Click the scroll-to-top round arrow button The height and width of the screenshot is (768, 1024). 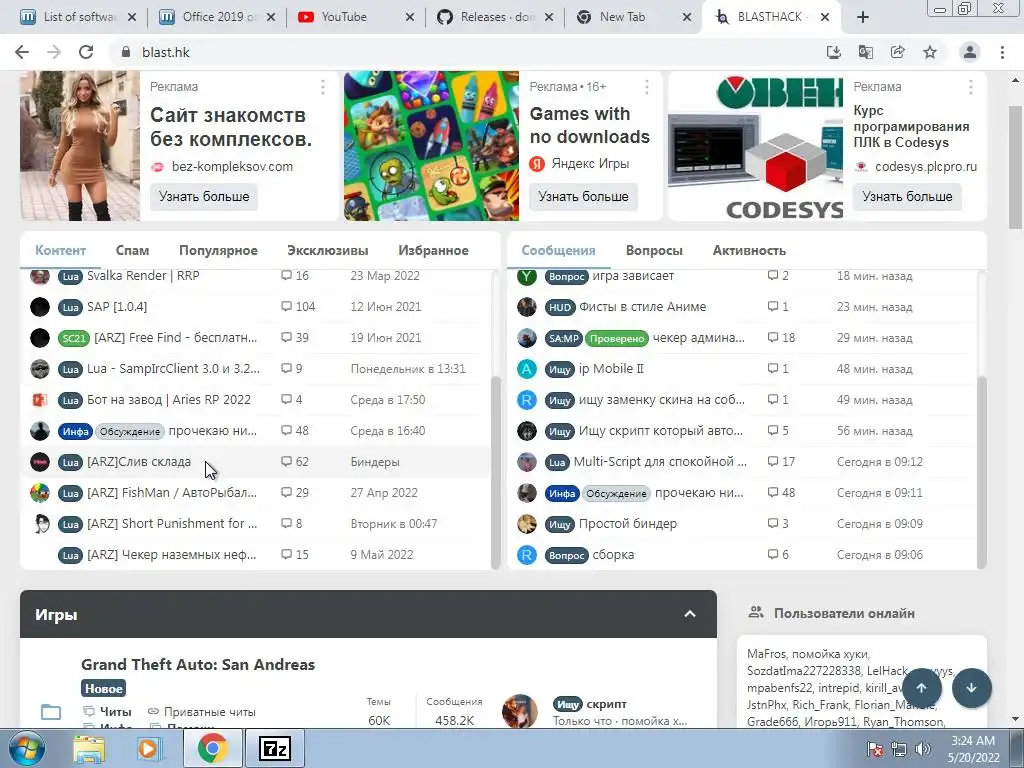[921, 688]
